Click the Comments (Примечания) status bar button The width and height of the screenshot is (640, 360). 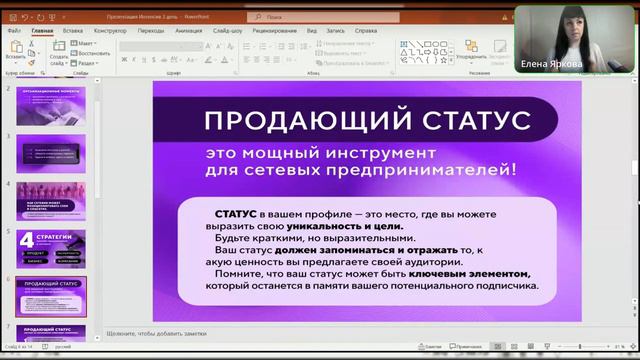coord(466,347)
